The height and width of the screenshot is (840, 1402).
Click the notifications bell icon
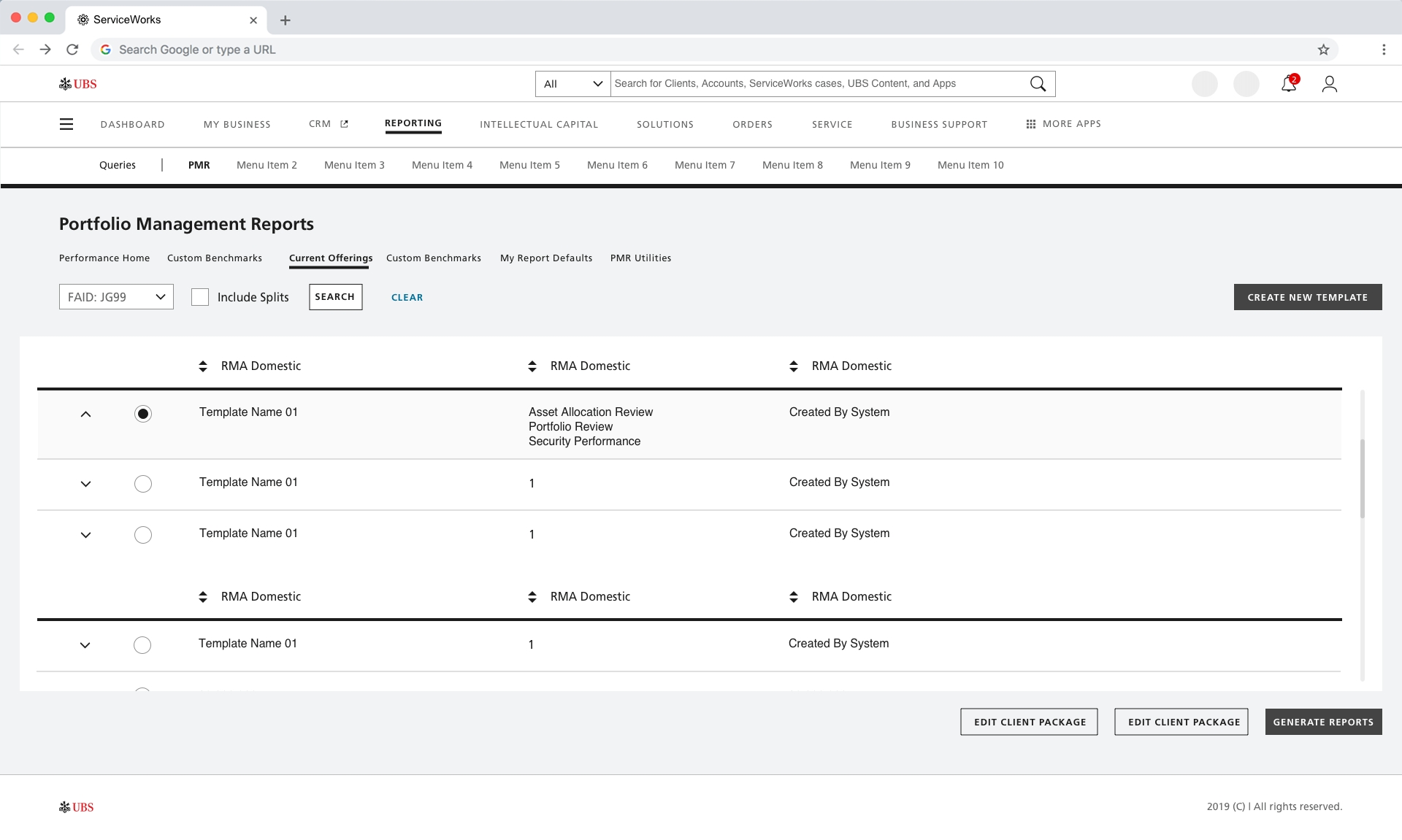point(1288,84)
